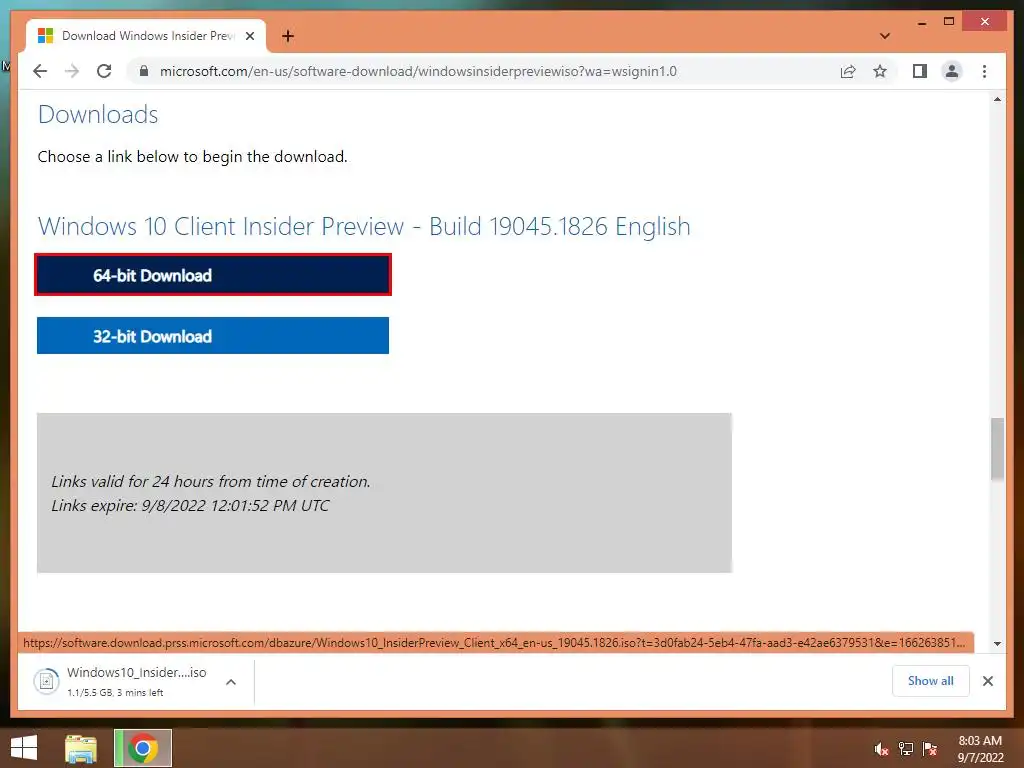Click 'Links valid for 24 hours' text
The height and width of the screenshot is (768, 1024).
point(210,481)
